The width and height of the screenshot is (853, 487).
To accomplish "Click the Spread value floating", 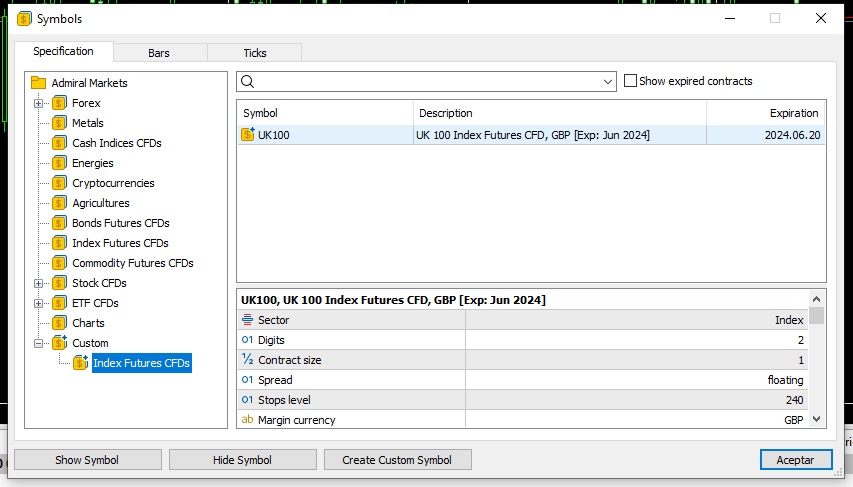I will tap(785, 380).
